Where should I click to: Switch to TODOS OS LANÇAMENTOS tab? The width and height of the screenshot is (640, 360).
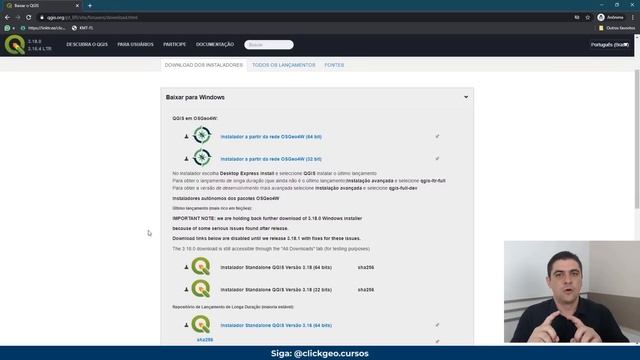[x=284, y=65]
